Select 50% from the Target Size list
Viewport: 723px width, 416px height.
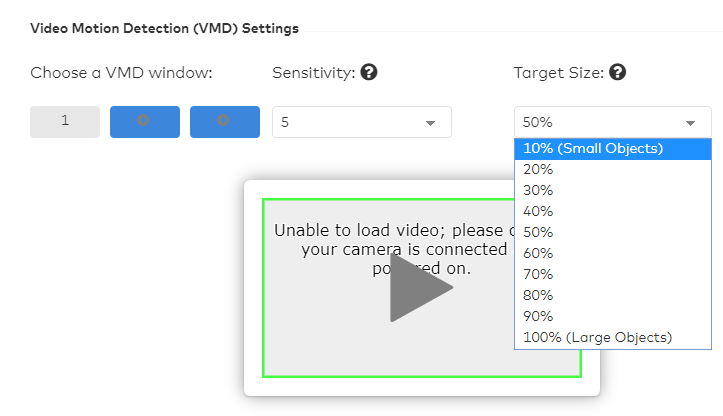pyautogui.click(x=539, y=232)
